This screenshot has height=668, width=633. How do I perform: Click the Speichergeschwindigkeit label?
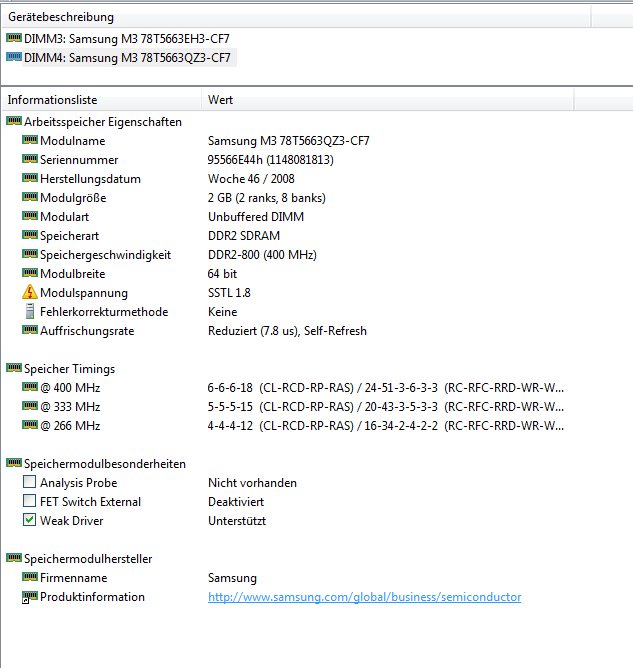105,255
